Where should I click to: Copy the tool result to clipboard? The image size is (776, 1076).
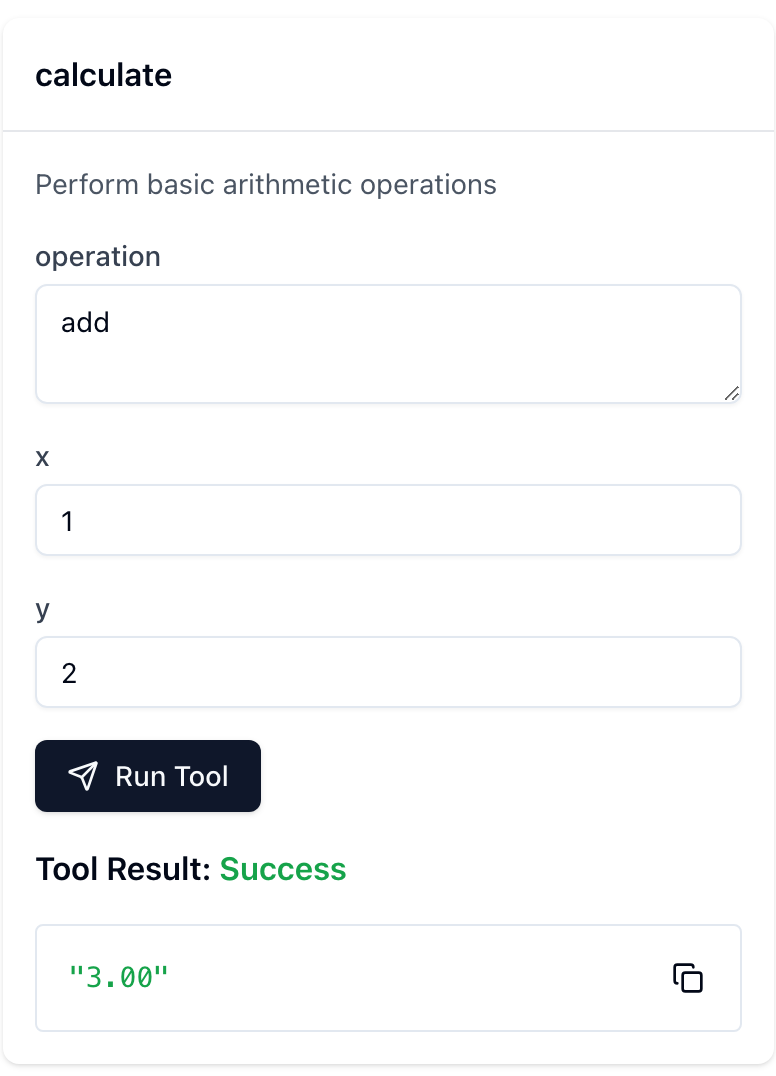(x=687, y=978)
